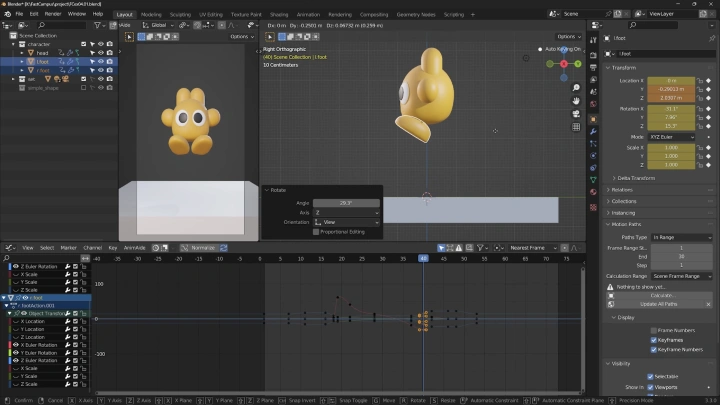
Task: Open the View Layer properties tab
Action: coord(593,80)
